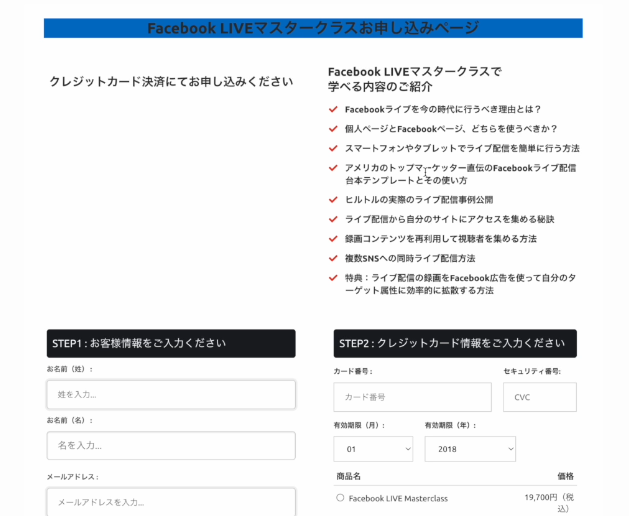
Task: Click the text スマートフォンやタブレットでライブ配信を簡単に行う方法
Action: (462, 149)
